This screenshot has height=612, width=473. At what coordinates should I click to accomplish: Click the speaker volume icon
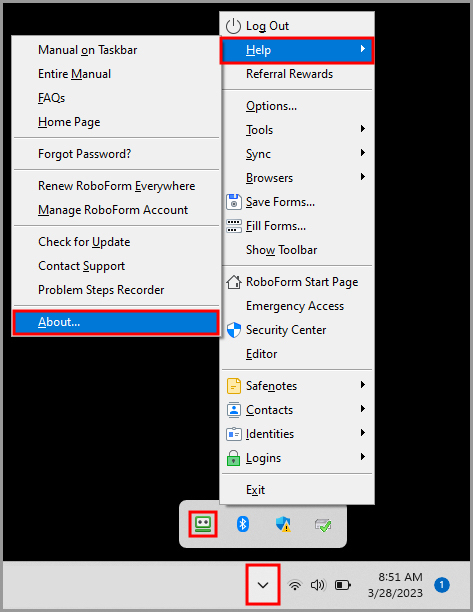[x=318, y=585]
